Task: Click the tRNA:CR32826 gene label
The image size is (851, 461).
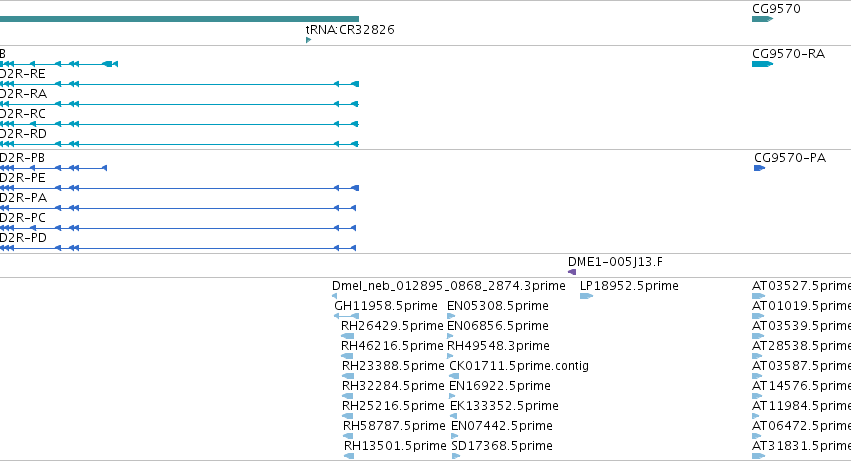Action: pos(350,29)
